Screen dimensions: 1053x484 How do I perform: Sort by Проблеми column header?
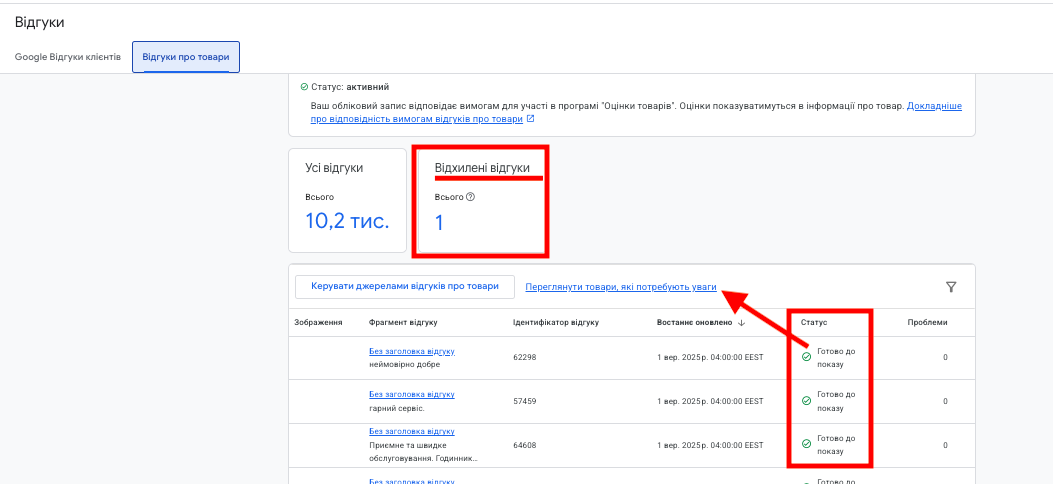(x=927, y=323)
